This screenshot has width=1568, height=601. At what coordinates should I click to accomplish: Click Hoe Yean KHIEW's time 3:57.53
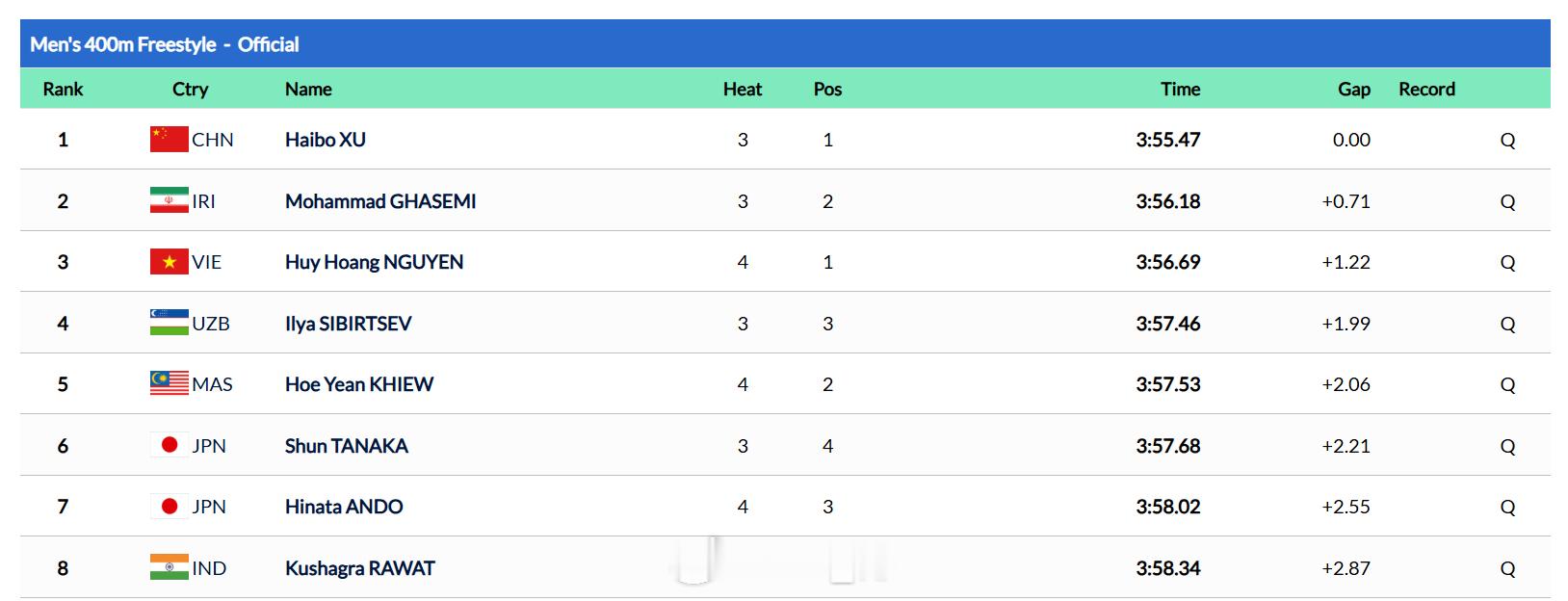1168,384
